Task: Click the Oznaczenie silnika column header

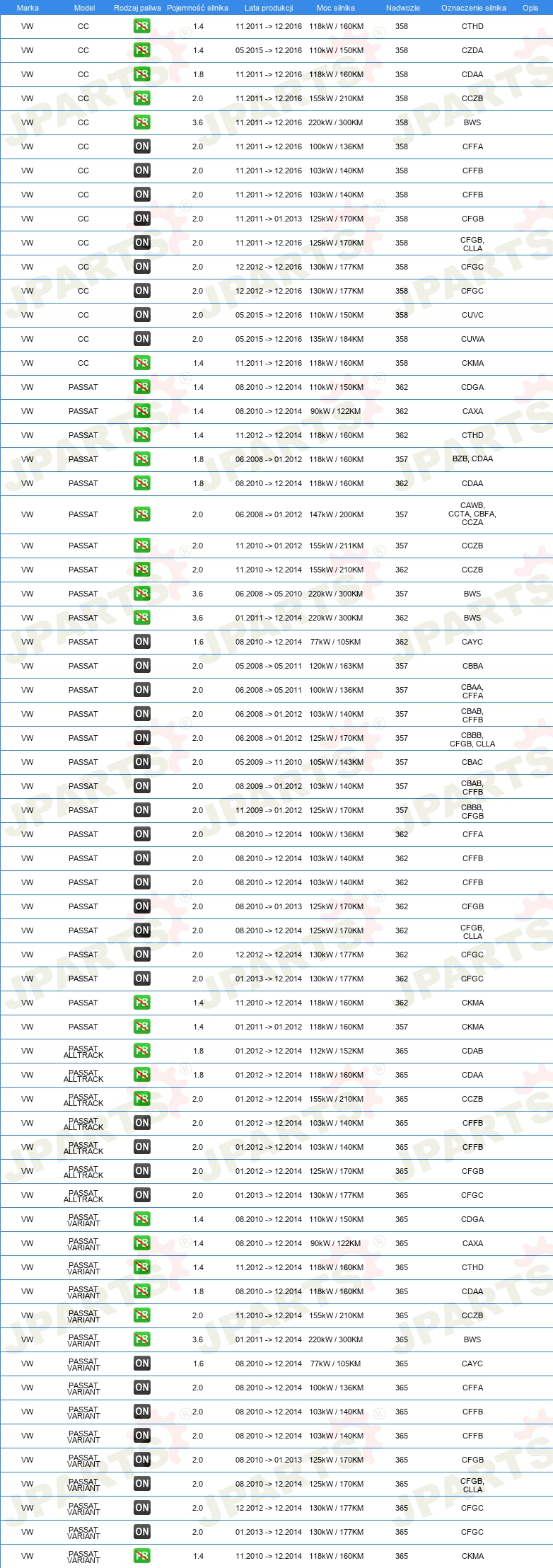Action: (x=473, y=8)
